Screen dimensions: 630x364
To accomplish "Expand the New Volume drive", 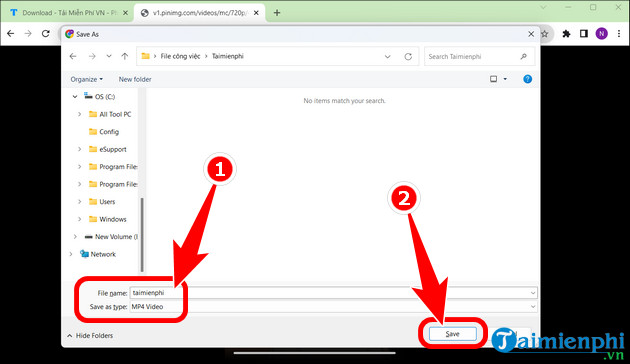I will pos(75,237).
